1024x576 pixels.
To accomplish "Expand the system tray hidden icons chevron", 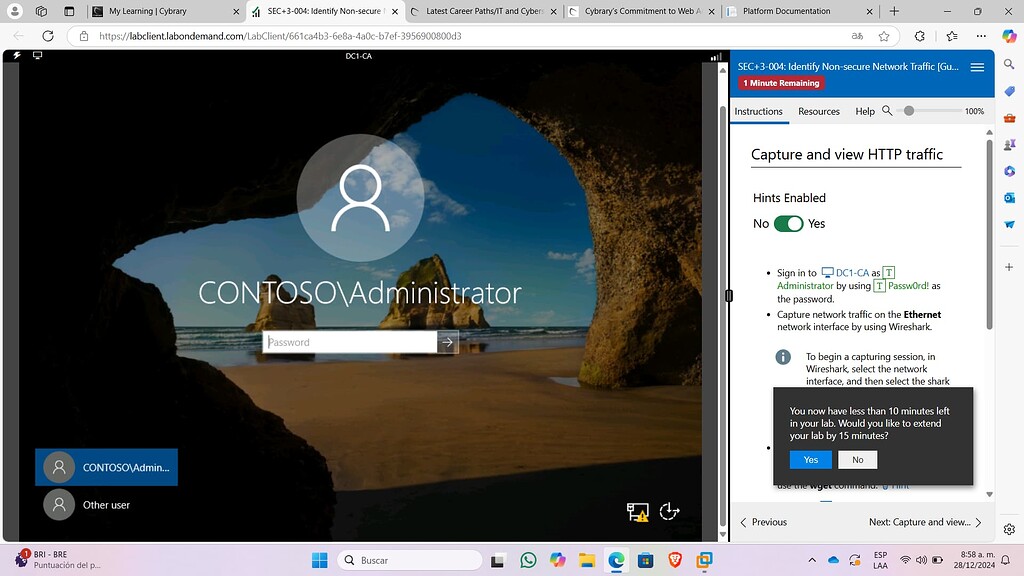I will 811,560.
